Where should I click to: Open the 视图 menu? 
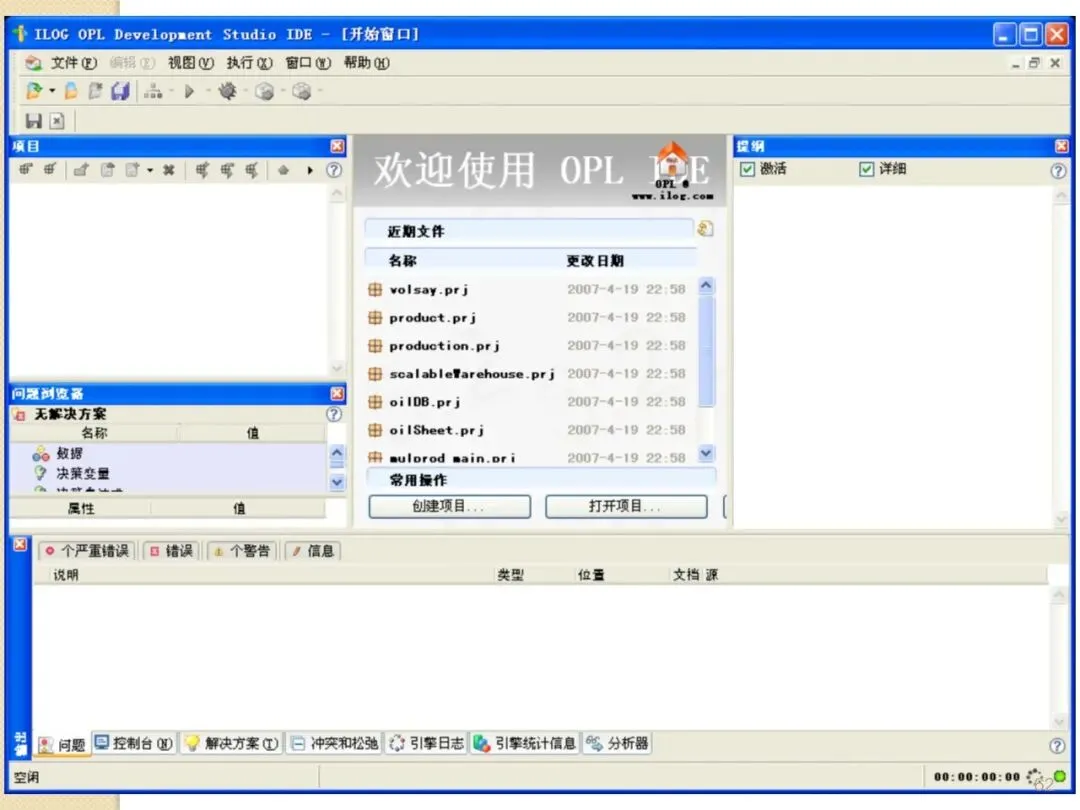190,63
